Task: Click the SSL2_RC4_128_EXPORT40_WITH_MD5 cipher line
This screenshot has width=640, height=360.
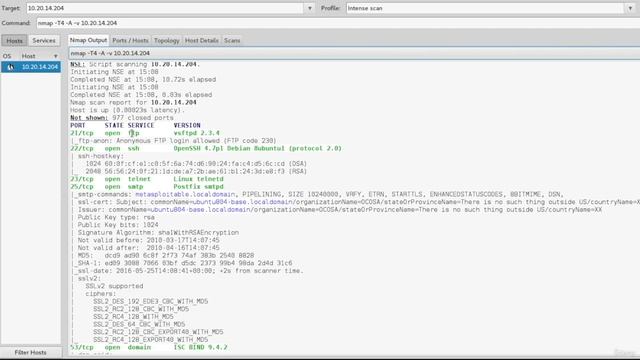Action: (151, 340)
